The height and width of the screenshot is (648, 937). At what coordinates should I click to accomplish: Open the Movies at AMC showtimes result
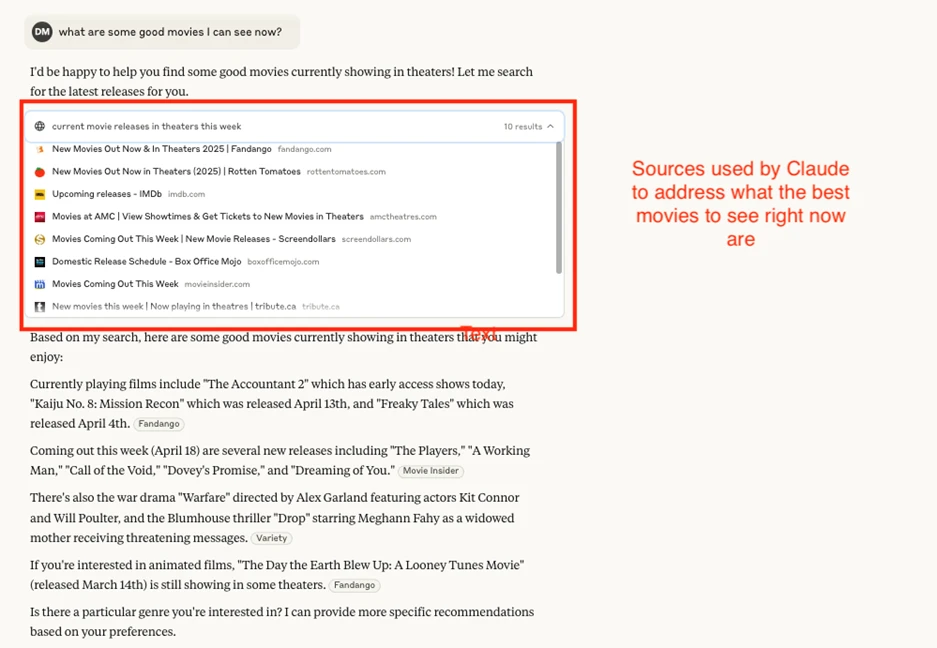[207, 216]
